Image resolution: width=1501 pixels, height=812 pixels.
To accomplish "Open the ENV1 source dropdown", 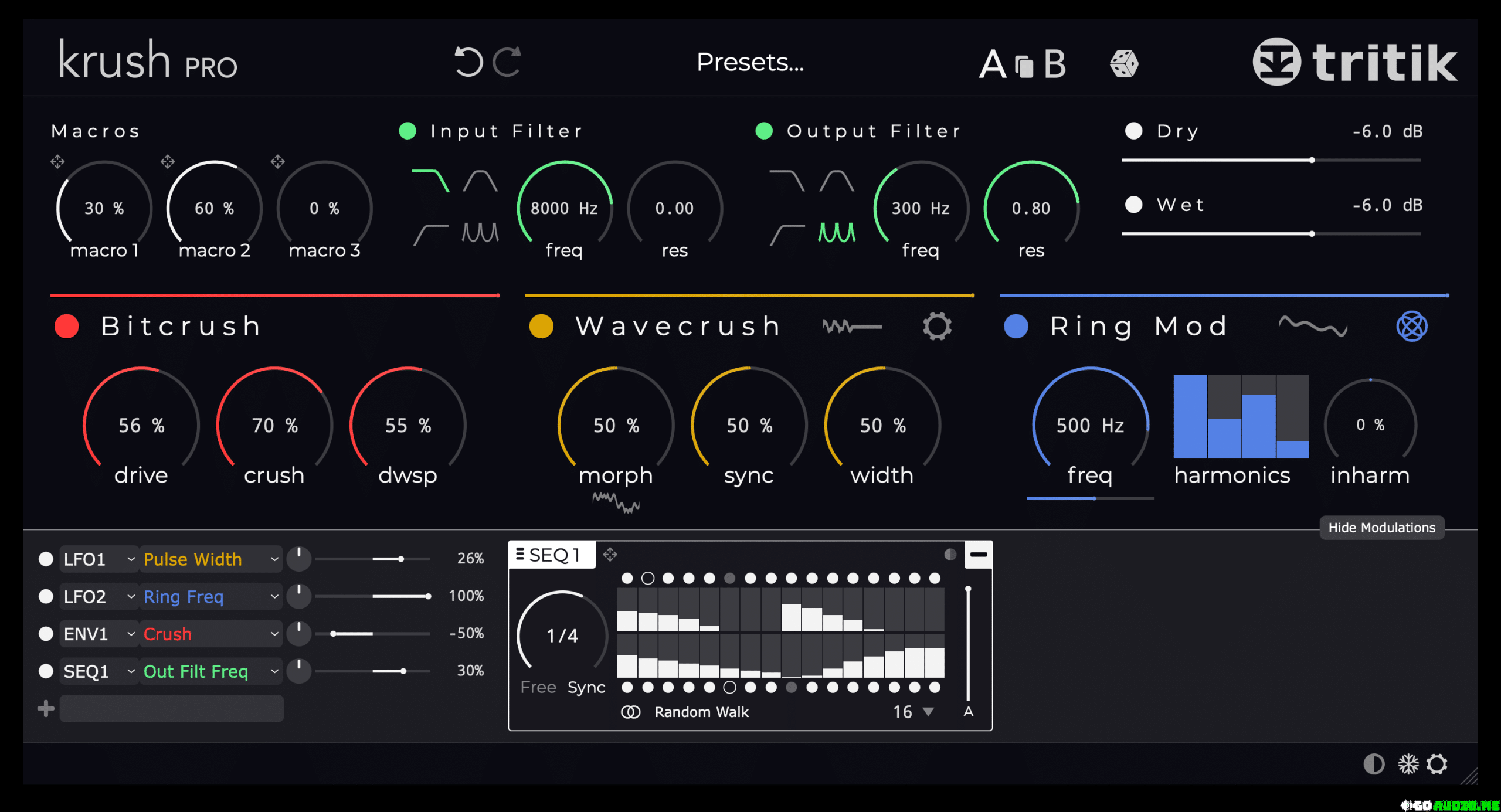I will pyautogui.click(x=99, y=634).
